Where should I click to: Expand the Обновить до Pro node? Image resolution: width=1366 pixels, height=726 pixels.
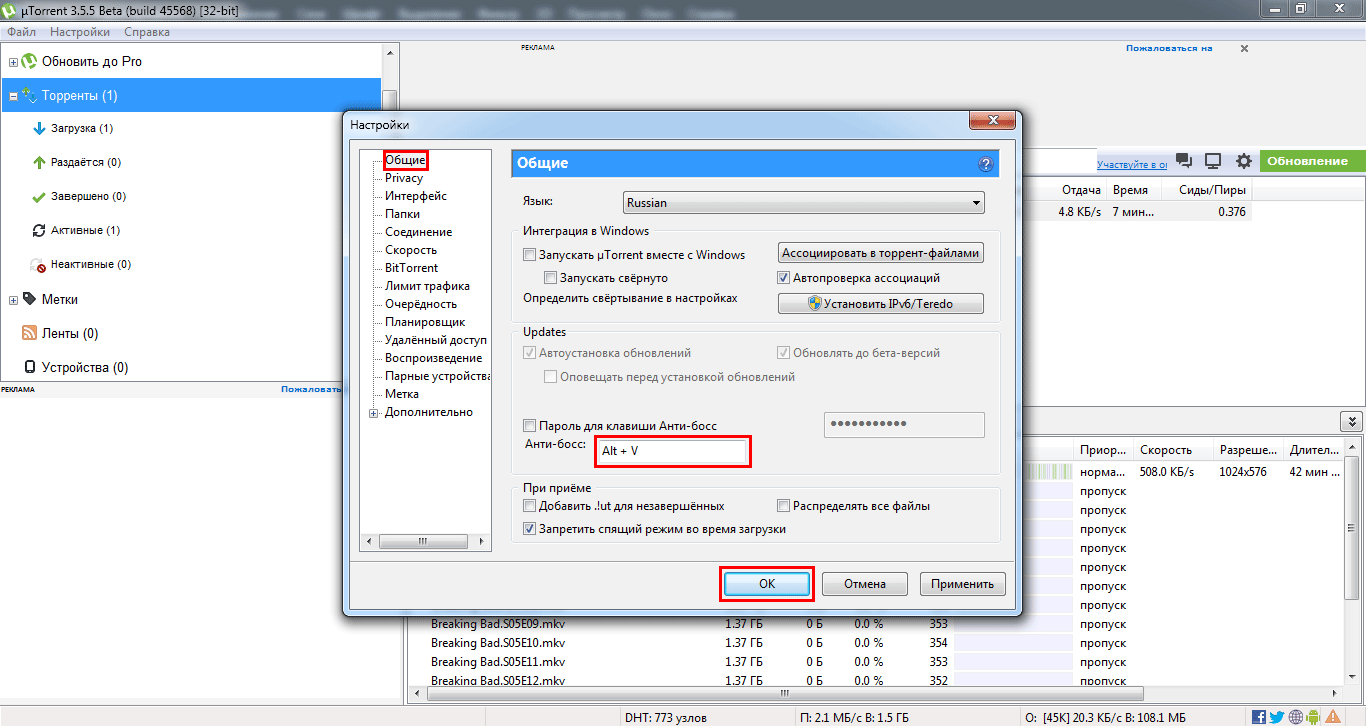[13, 62]
